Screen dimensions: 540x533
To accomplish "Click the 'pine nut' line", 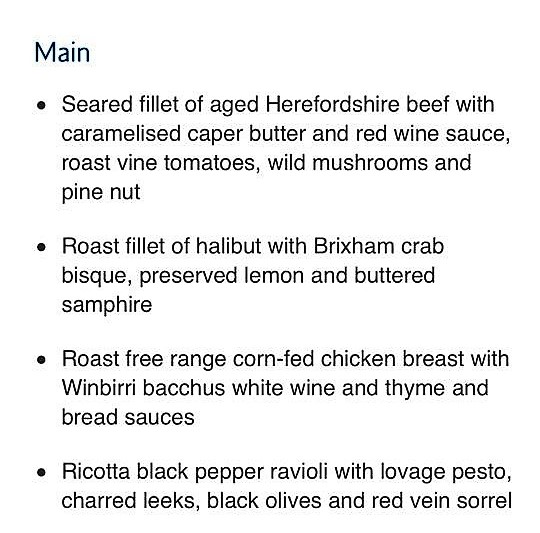I will [101, 192].
